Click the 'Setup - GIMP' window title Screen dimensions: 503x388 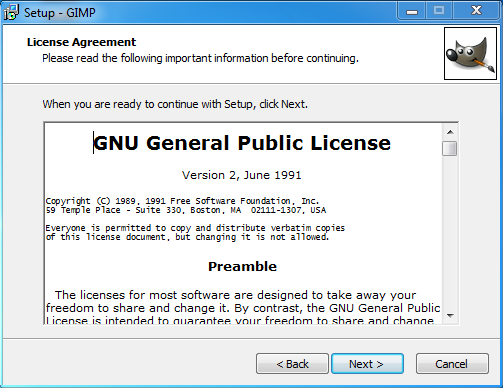[x=60, y=13]
